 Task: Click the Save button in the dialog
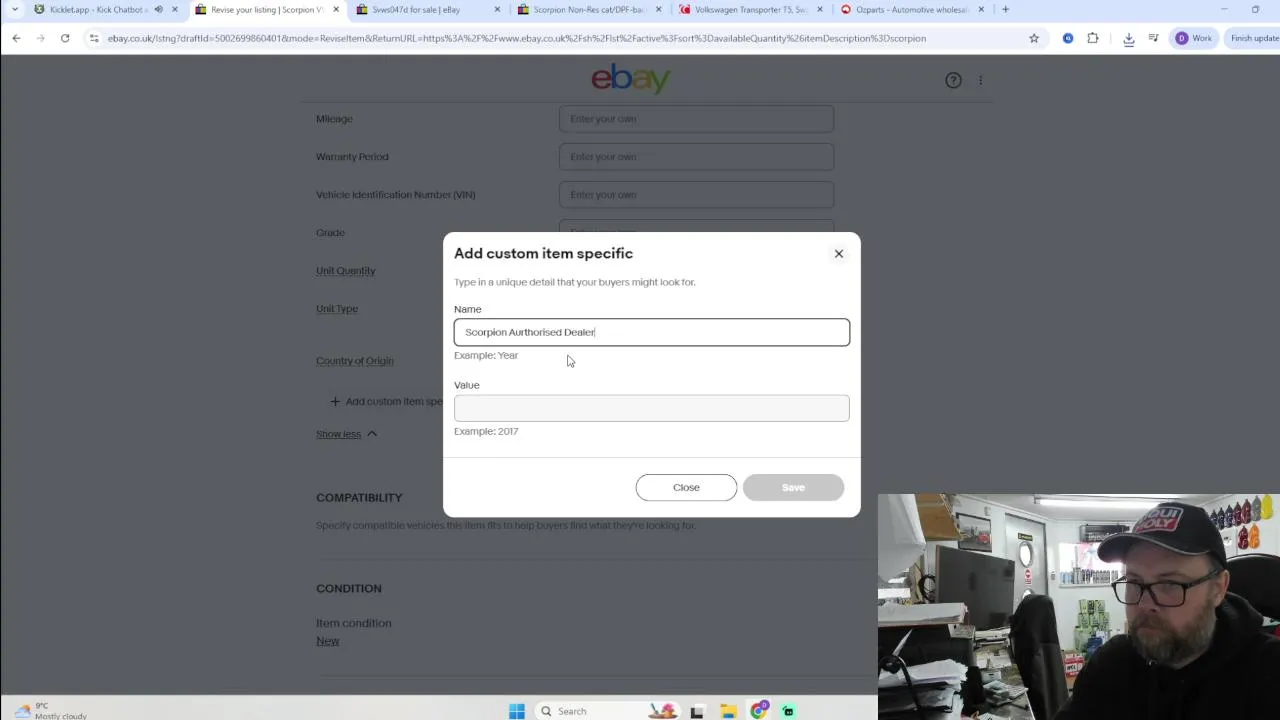point(793,487)
